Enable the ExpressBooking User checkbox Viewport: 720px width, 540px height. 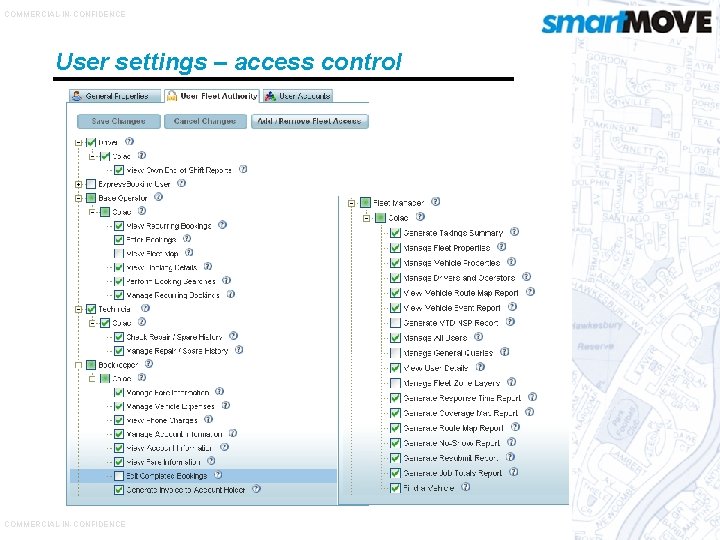(91, 184)
